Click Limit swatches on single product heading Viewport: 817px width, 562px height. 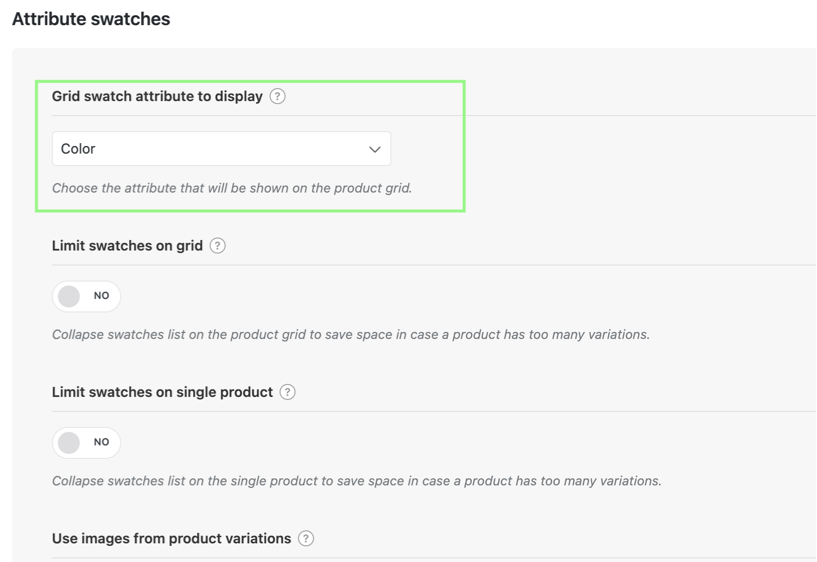162,392
